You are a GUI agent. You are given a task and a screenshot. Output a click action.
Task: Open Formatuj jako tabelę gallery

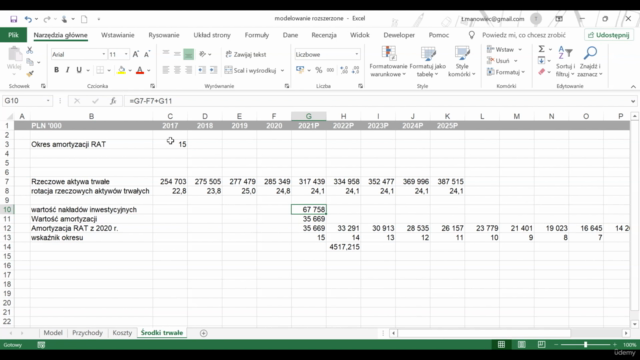pyautogui.click(x=427, y=61)
